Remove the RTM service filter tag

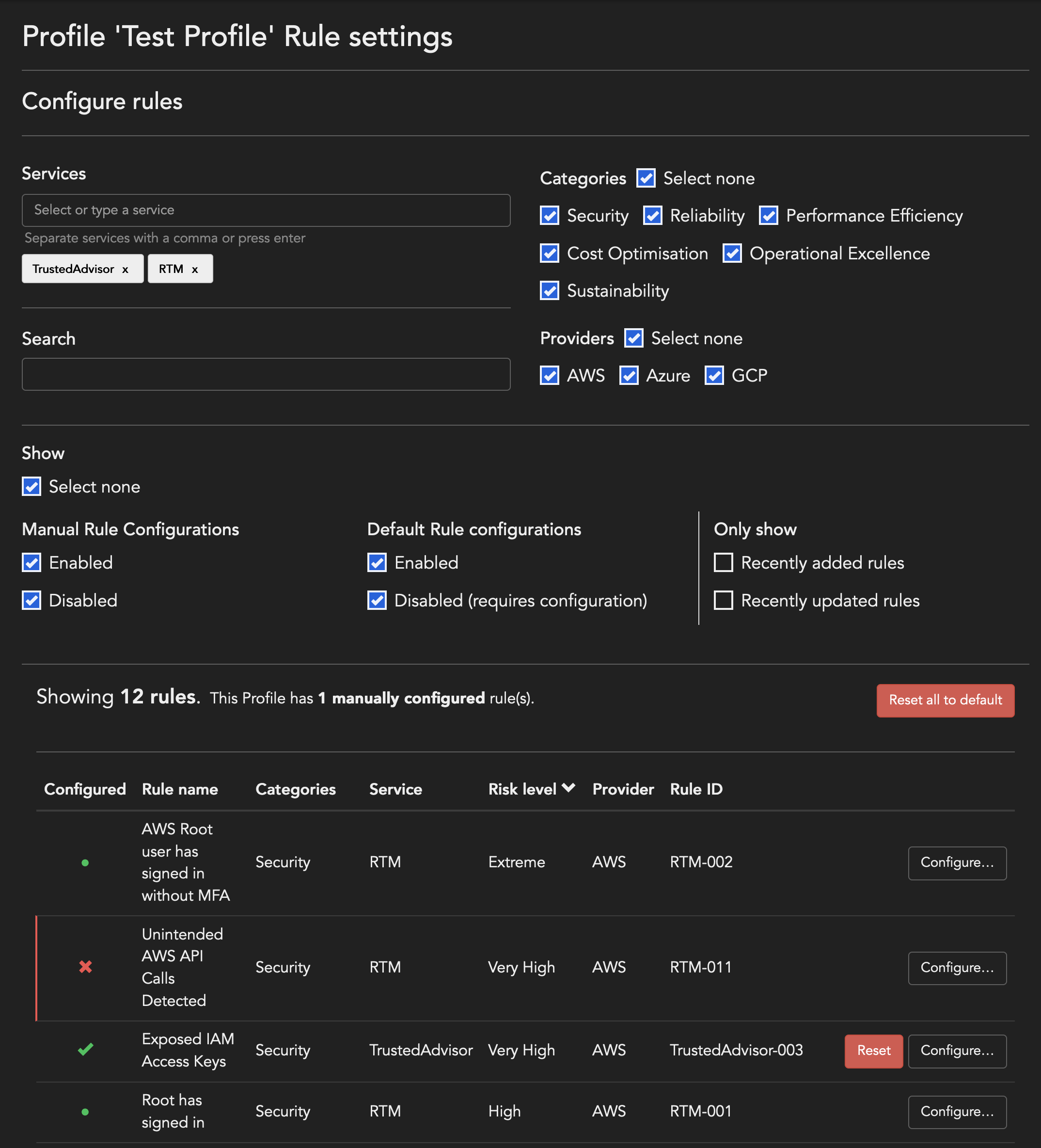[x=195, y=269]
